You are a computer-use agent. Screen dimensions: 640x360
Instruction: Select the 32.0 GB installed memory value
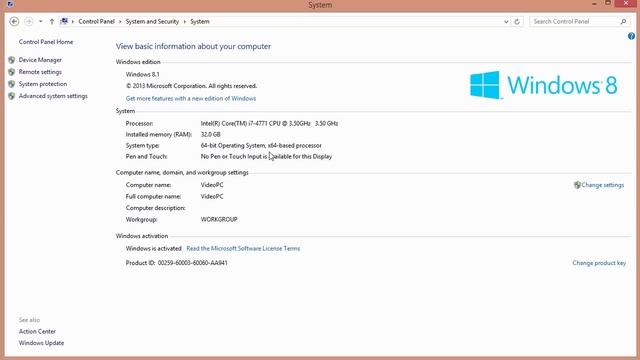(211, 134)
